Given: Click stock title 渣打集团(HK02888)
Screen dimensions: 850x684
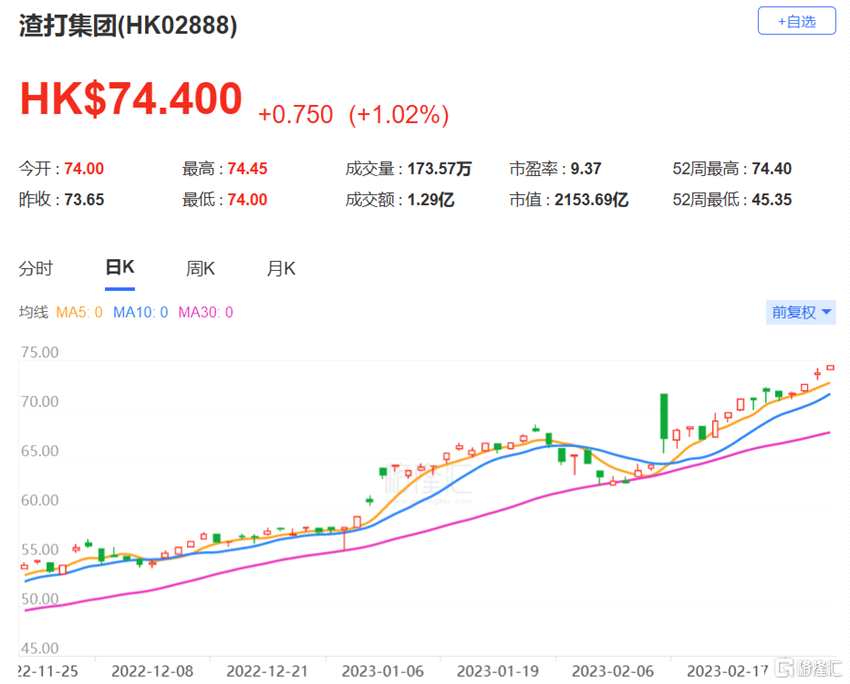Looking at the screenshot, I should tap(128, 25).
